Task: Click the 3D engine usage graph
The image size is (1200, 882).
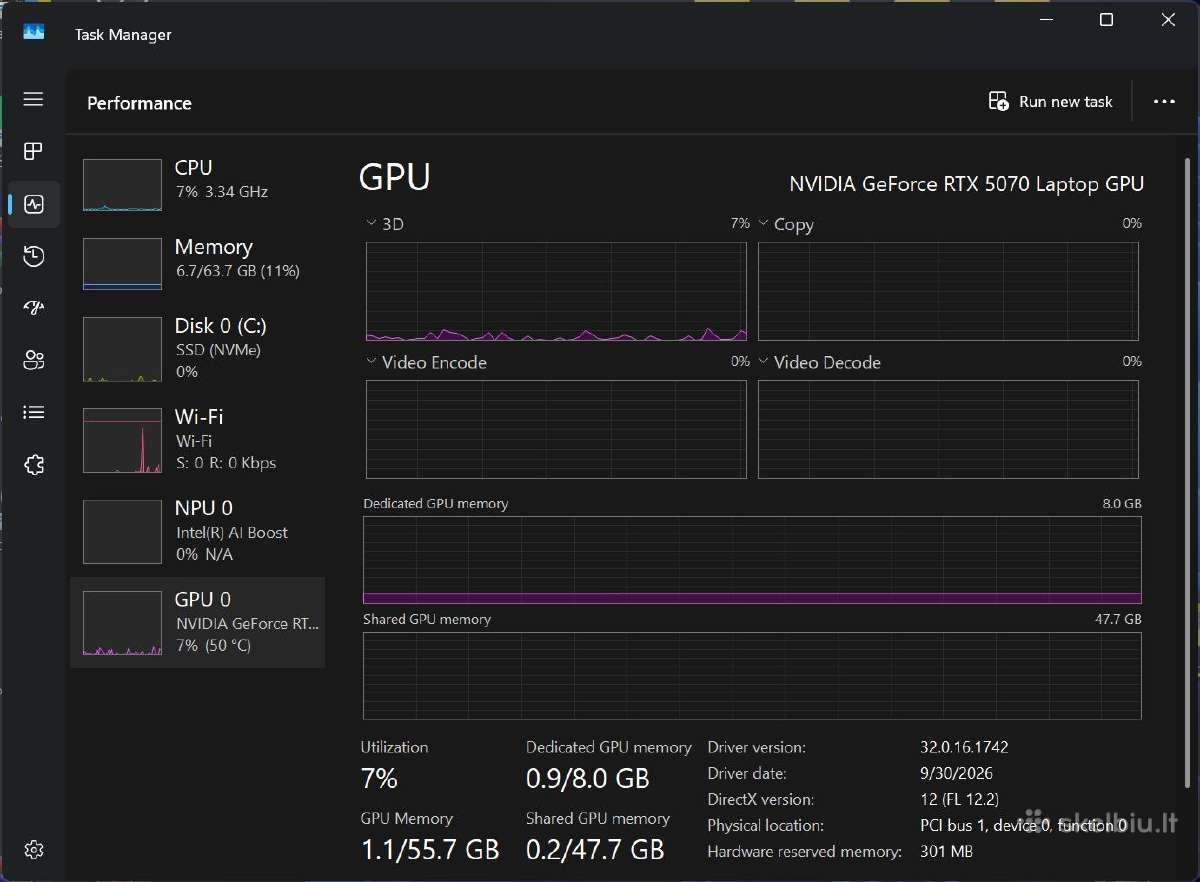Action: [556, 290]
